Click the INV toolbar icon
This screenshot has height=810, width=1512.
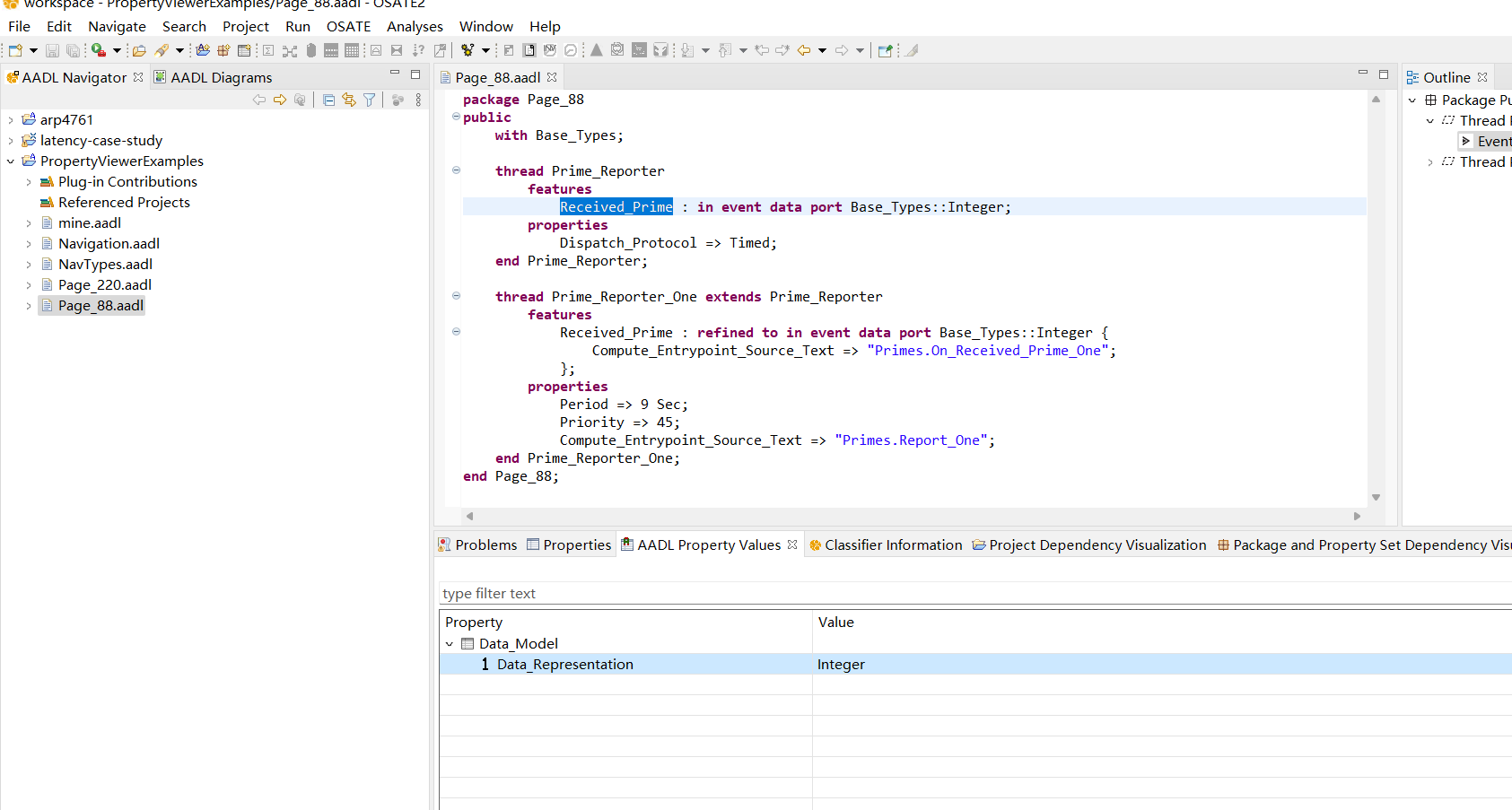click(550, 50)
